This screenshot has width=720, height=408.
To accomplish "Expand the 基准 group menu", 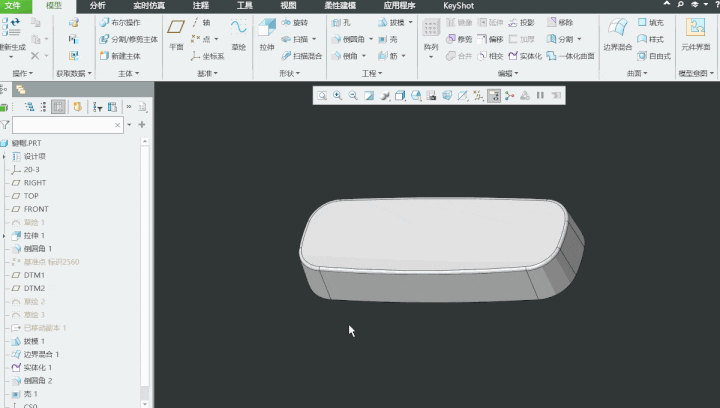I will (208, 73).
